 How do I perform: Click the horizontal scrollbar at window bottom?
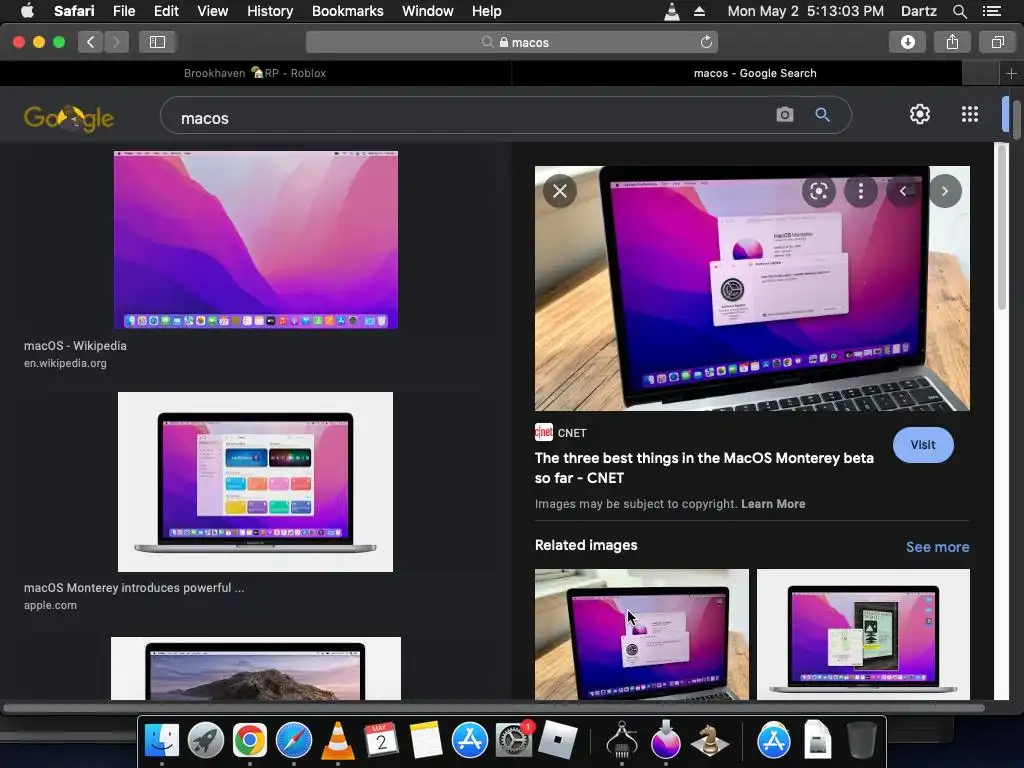494,707
